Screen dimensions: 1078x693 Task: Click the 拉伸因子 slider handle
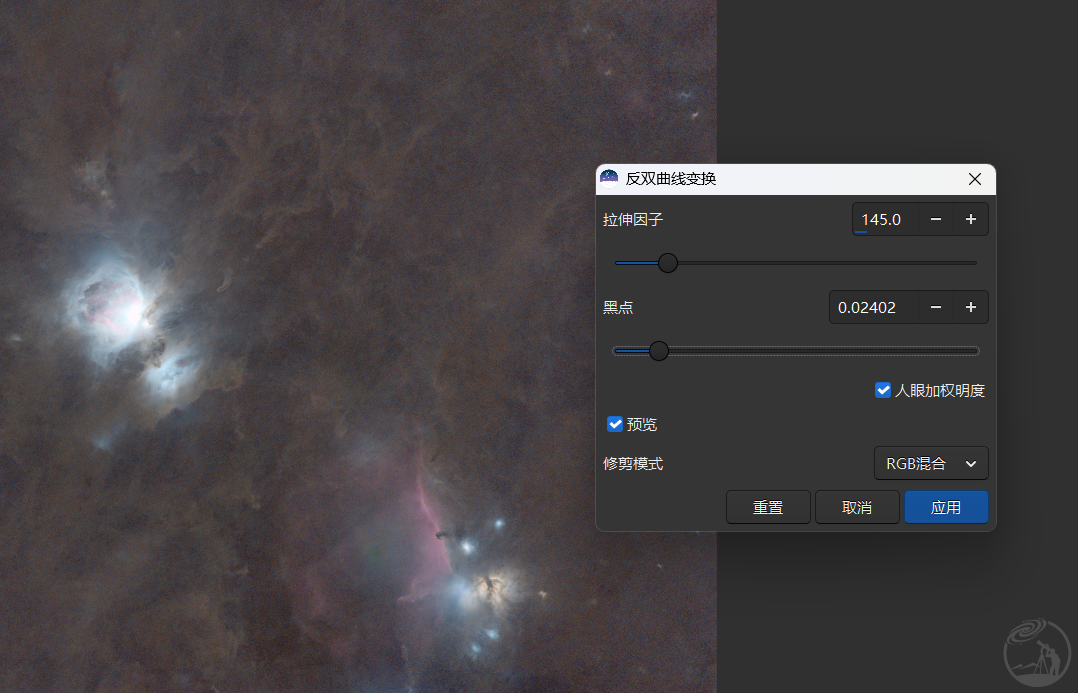click(x=668, y=263)
